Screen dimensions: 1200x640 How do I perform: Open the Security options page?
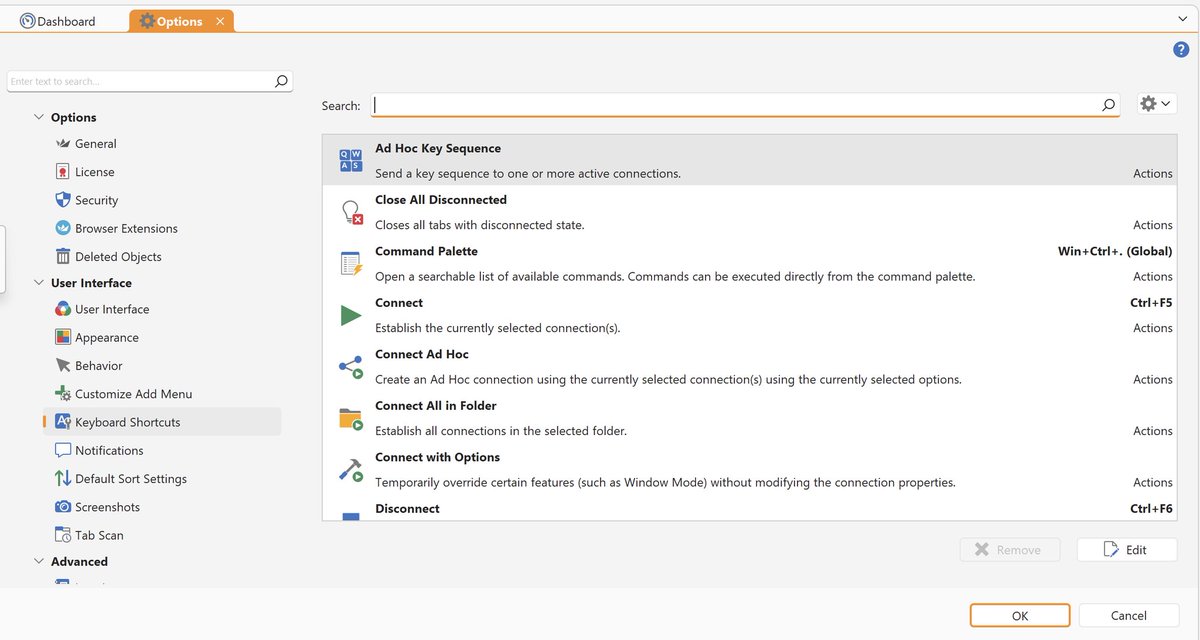97,200
